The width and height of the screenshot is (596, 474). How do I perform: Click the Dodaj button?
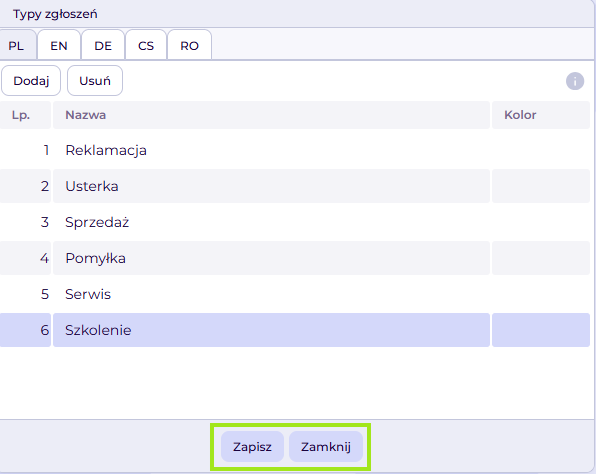click(x=31, y=81)
